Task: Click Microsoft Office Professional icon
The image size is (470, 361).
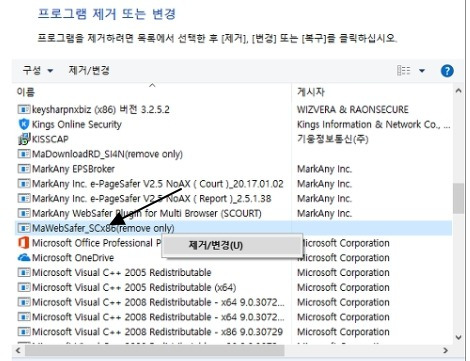Action: coord(24,243)
